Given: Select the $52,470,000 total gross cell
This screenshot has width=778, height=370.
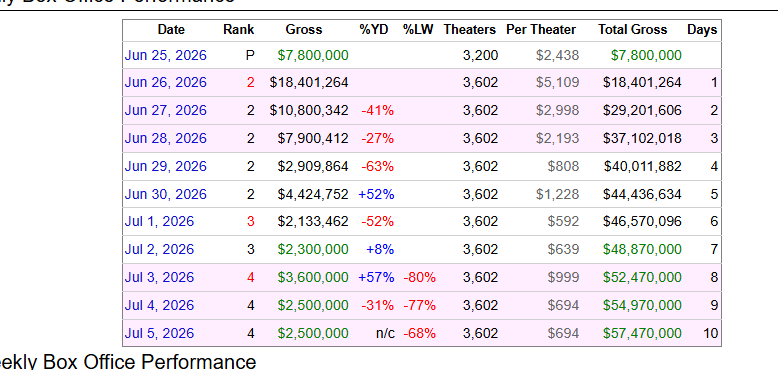Looking at the screenshot, I should [x=642, y=277].
